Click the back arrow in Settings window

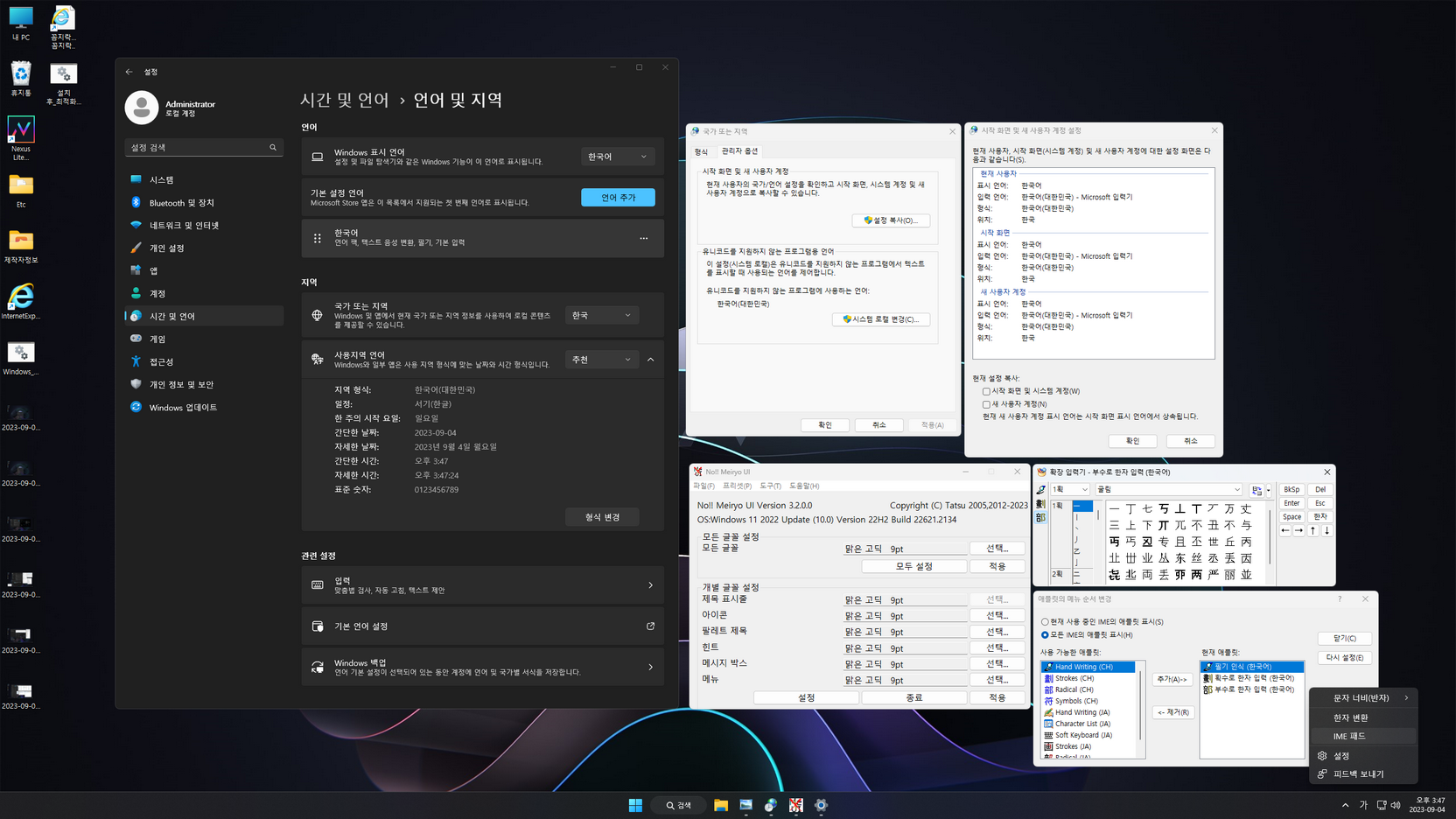coord(129,72)
